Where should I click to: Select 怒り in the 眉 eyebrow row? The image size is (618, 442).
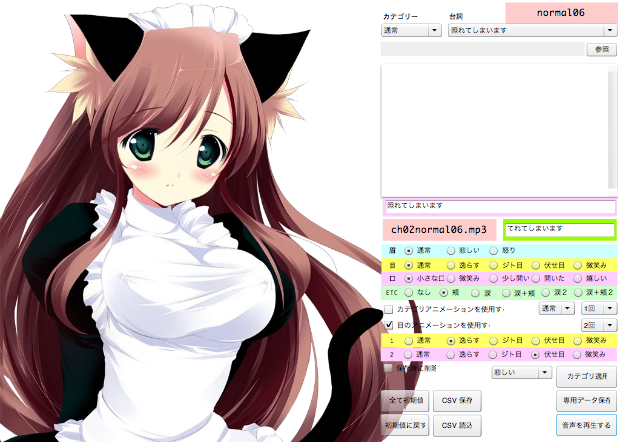493,251
